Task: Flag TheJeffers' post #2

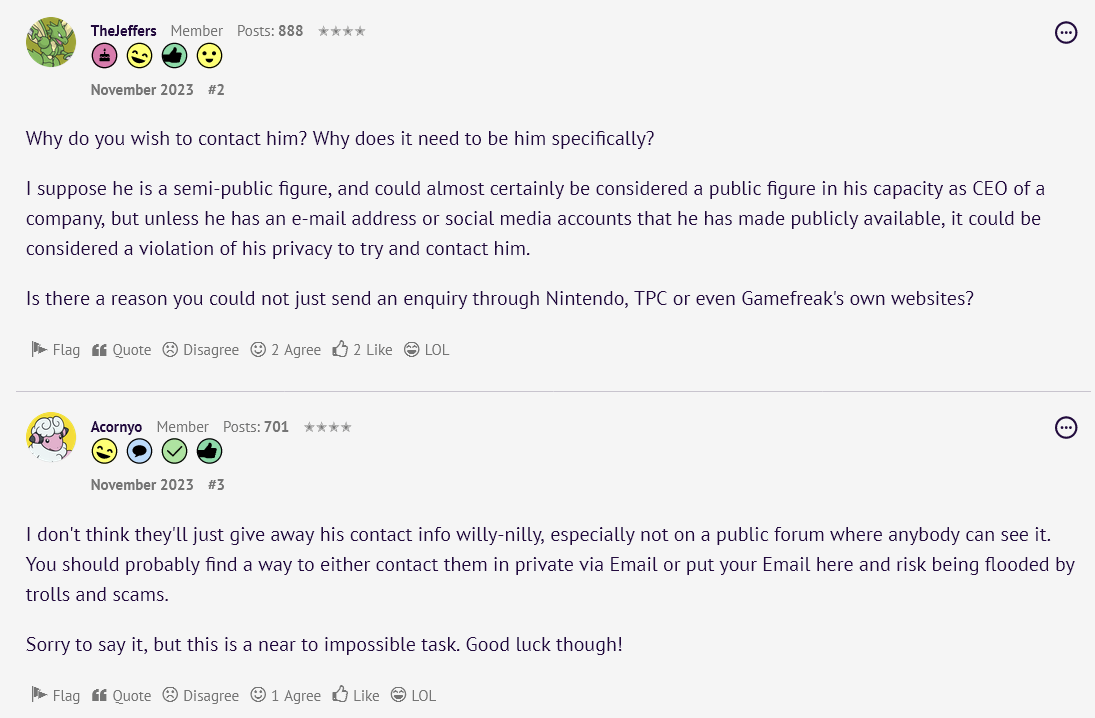Action: (x=56, y=350)
